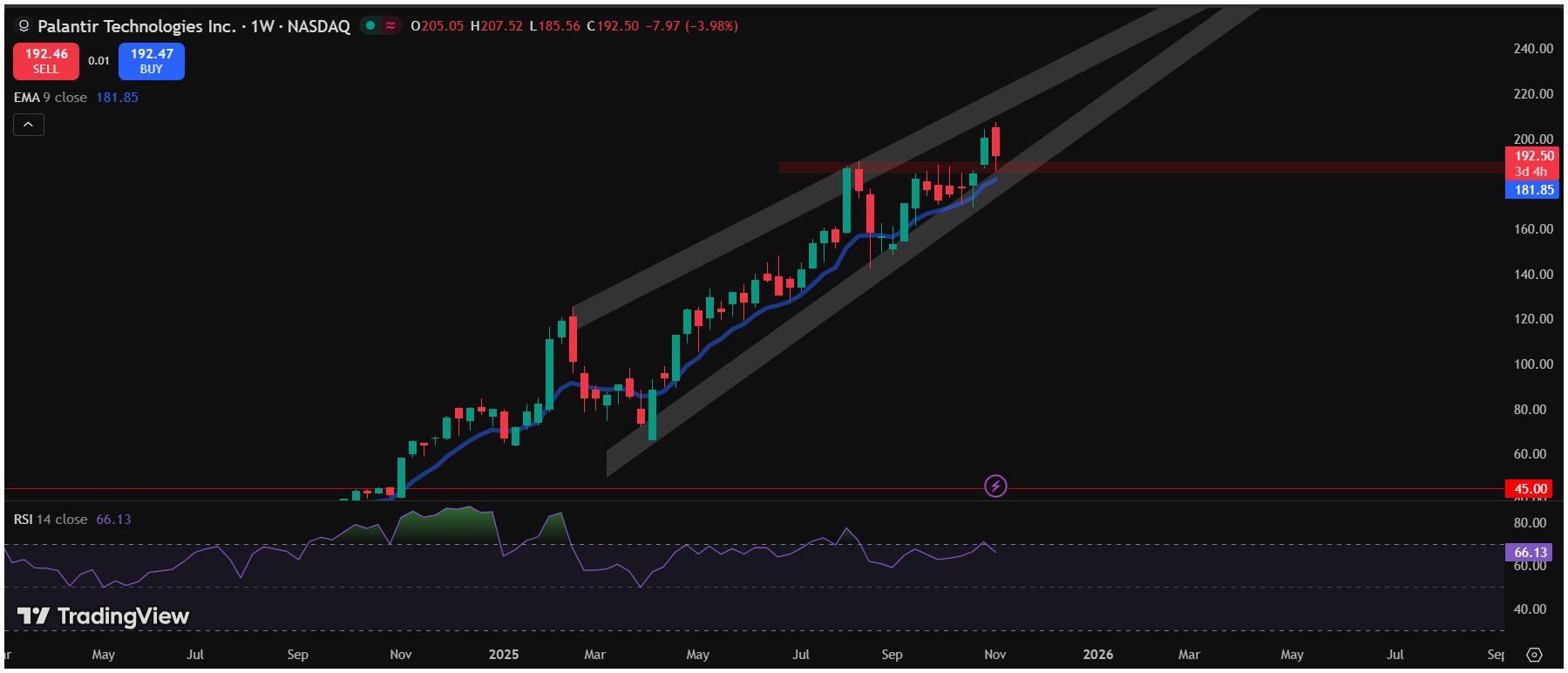1568x673 pixels.
Task: Click the 192.50 current price label
Action: (1532, 157)
